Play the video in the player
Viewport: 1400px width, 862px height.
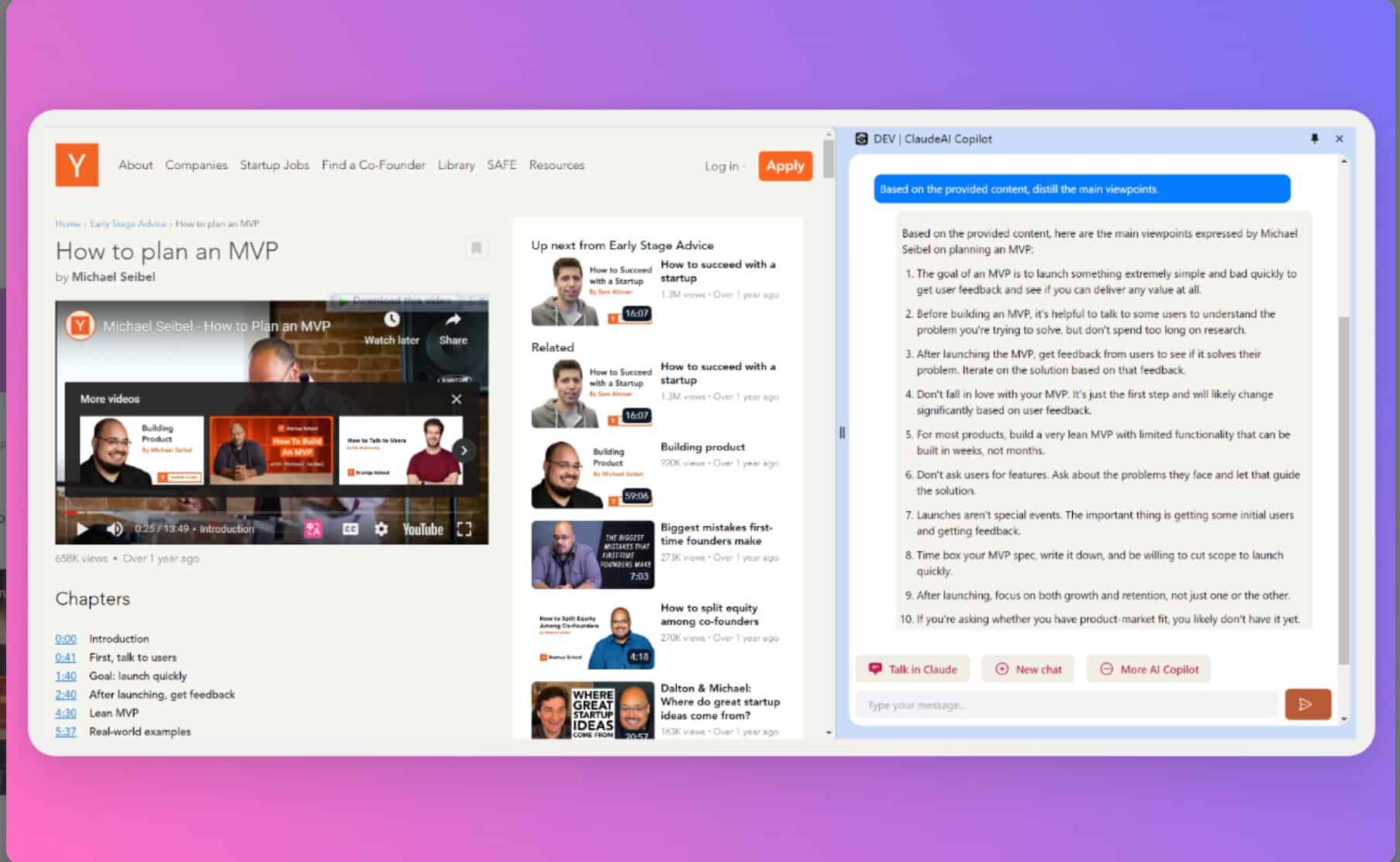click(x=81, y=529)
